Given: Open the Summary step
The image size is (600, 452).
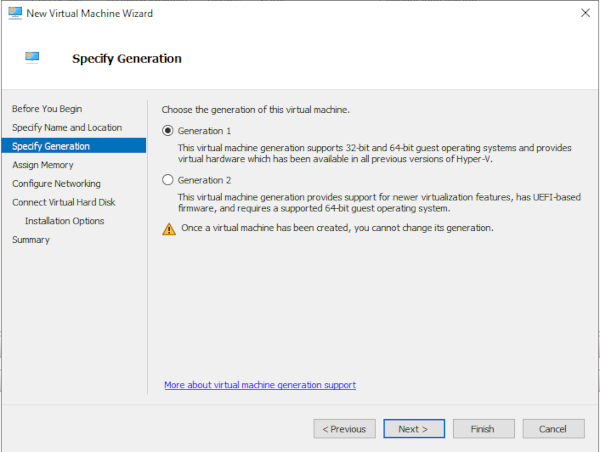Looking at the screenshot, I should (30, 240).
